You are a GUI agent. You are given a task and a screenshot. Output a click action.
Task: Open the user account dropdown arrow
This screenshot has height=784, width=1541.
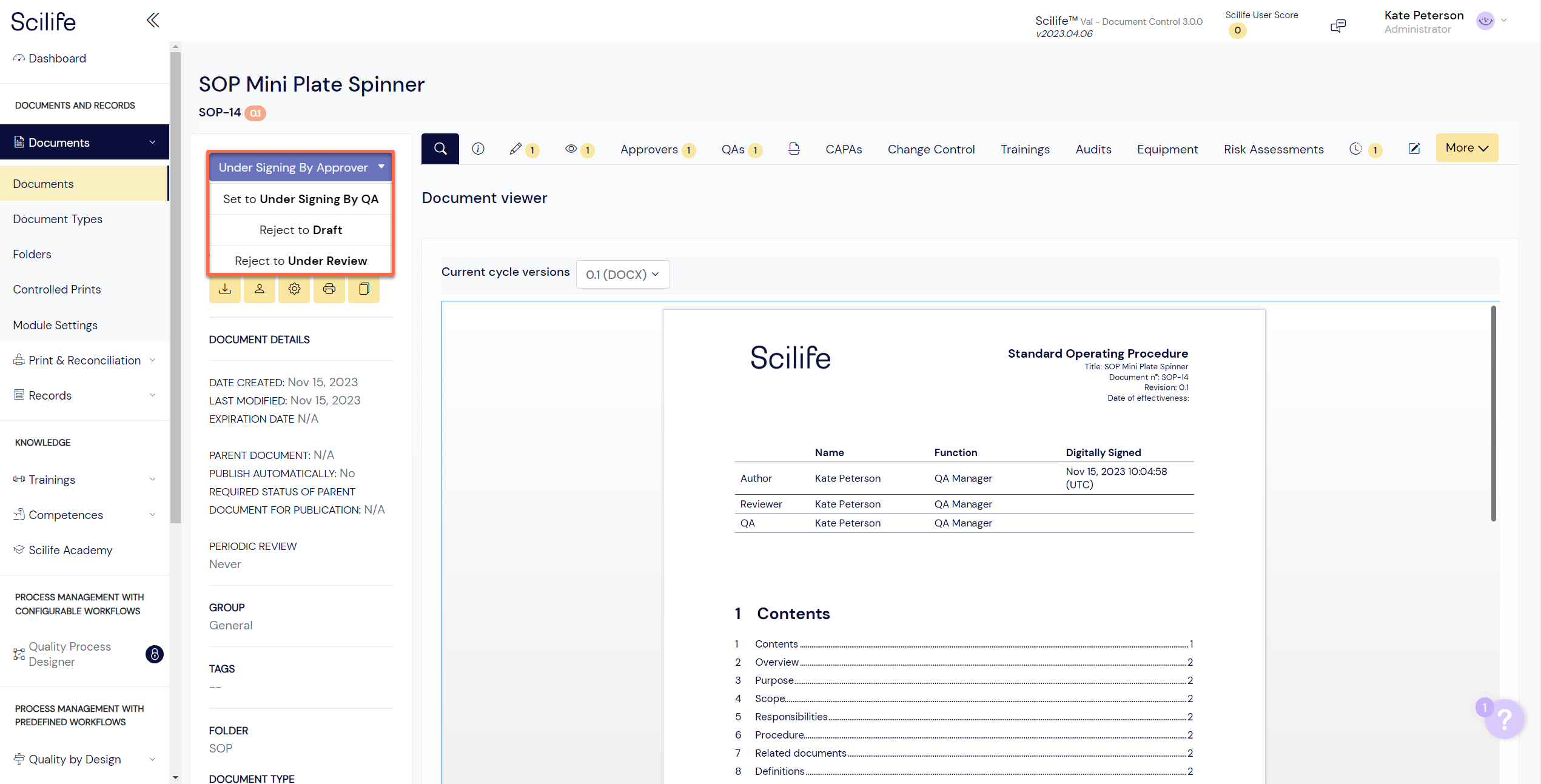click(x=1504, y=21)
